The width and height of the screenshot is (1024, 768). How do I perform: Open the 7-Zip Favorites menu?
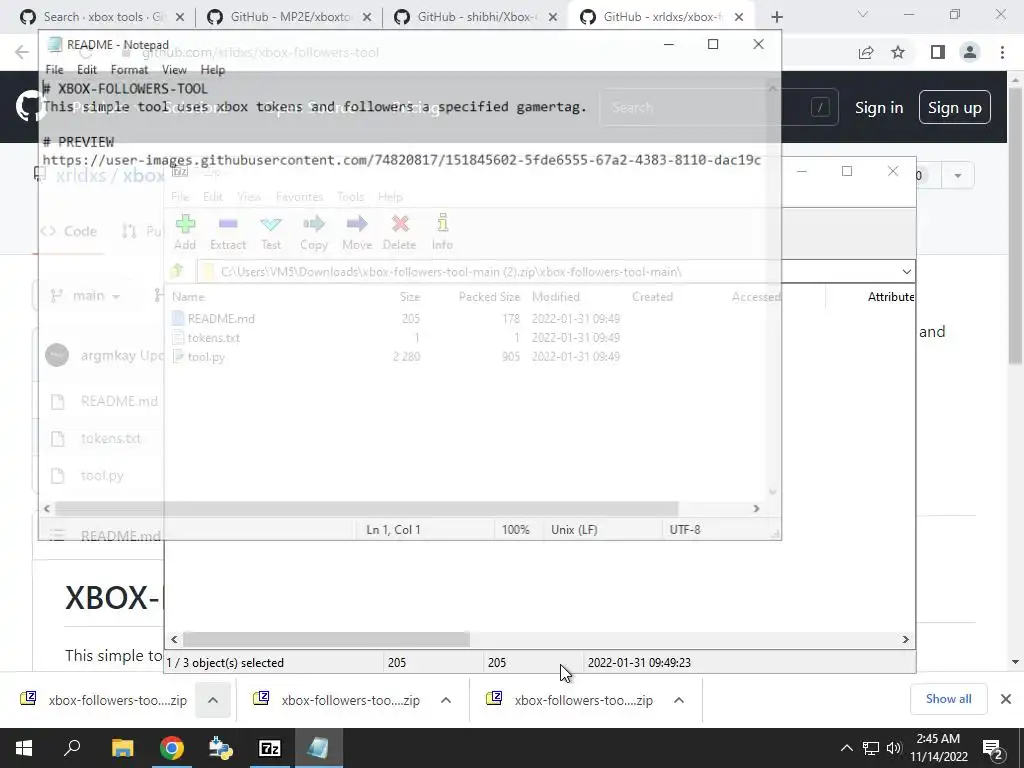coord(300,197)
